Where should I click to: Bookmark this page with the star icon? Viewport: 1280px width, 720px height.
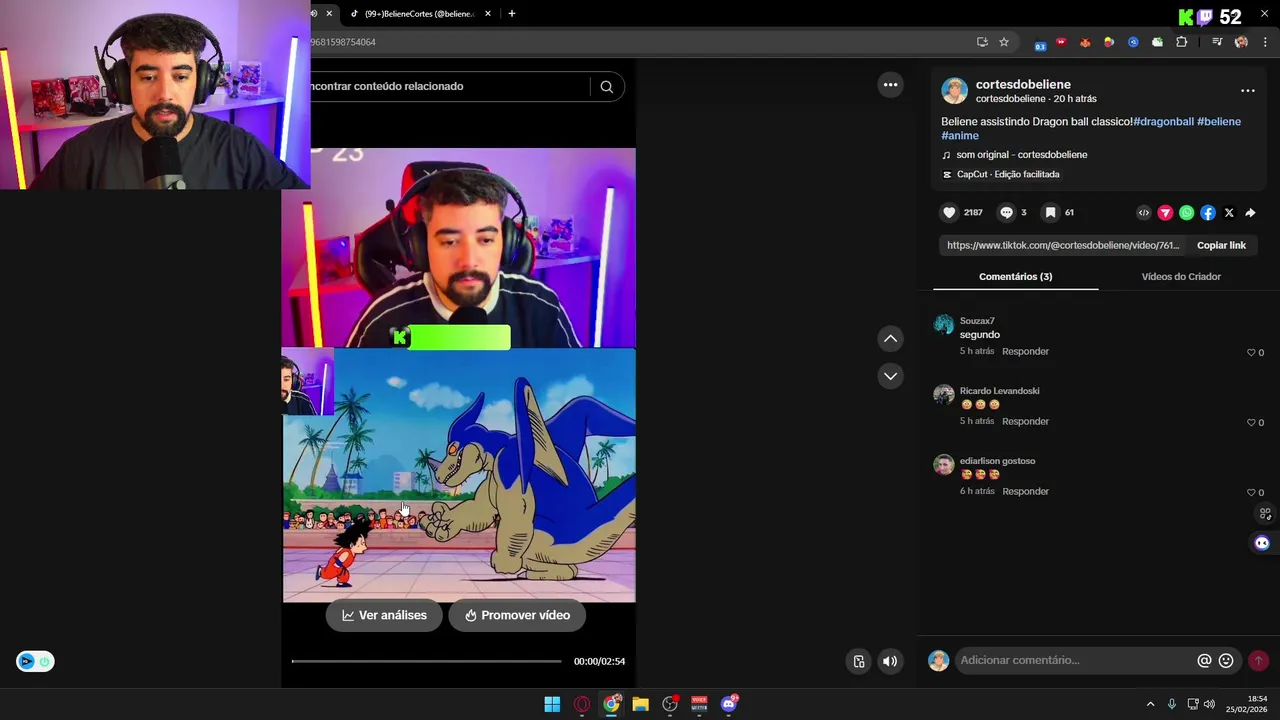point(1004,42)
